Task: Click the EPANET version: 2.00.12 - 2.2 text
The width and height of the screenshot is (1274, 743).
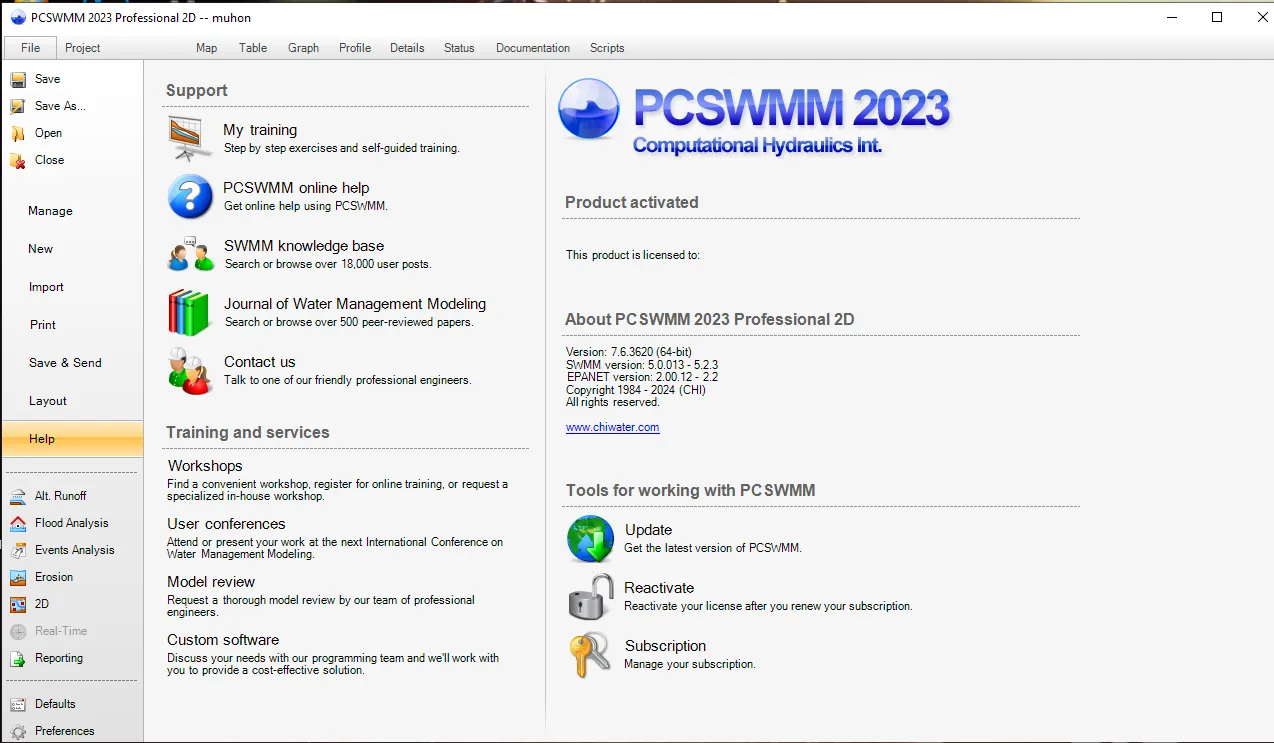Action: tap(642, 377)
